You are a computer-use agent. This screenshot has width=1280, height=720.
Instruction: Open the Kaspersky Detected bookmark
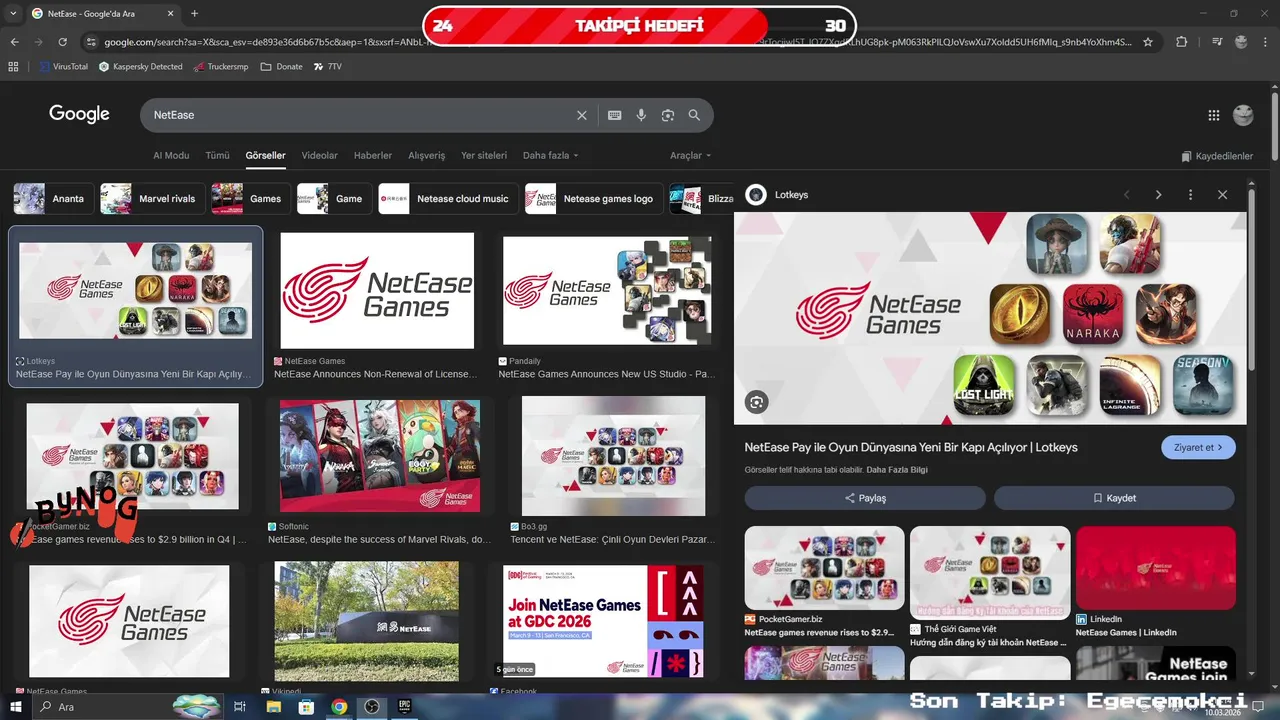[140, 66]
